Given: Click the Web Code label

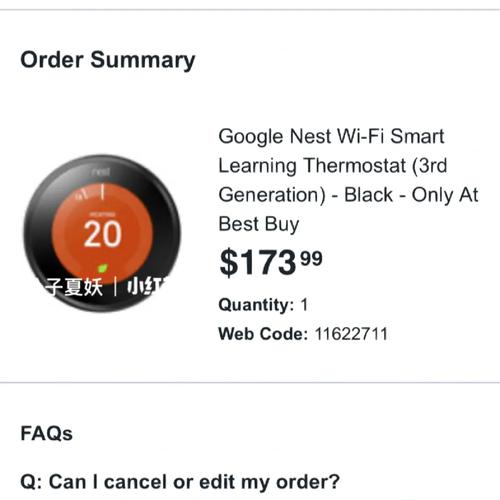Looking at the screenshot, I should coord(263,334).
